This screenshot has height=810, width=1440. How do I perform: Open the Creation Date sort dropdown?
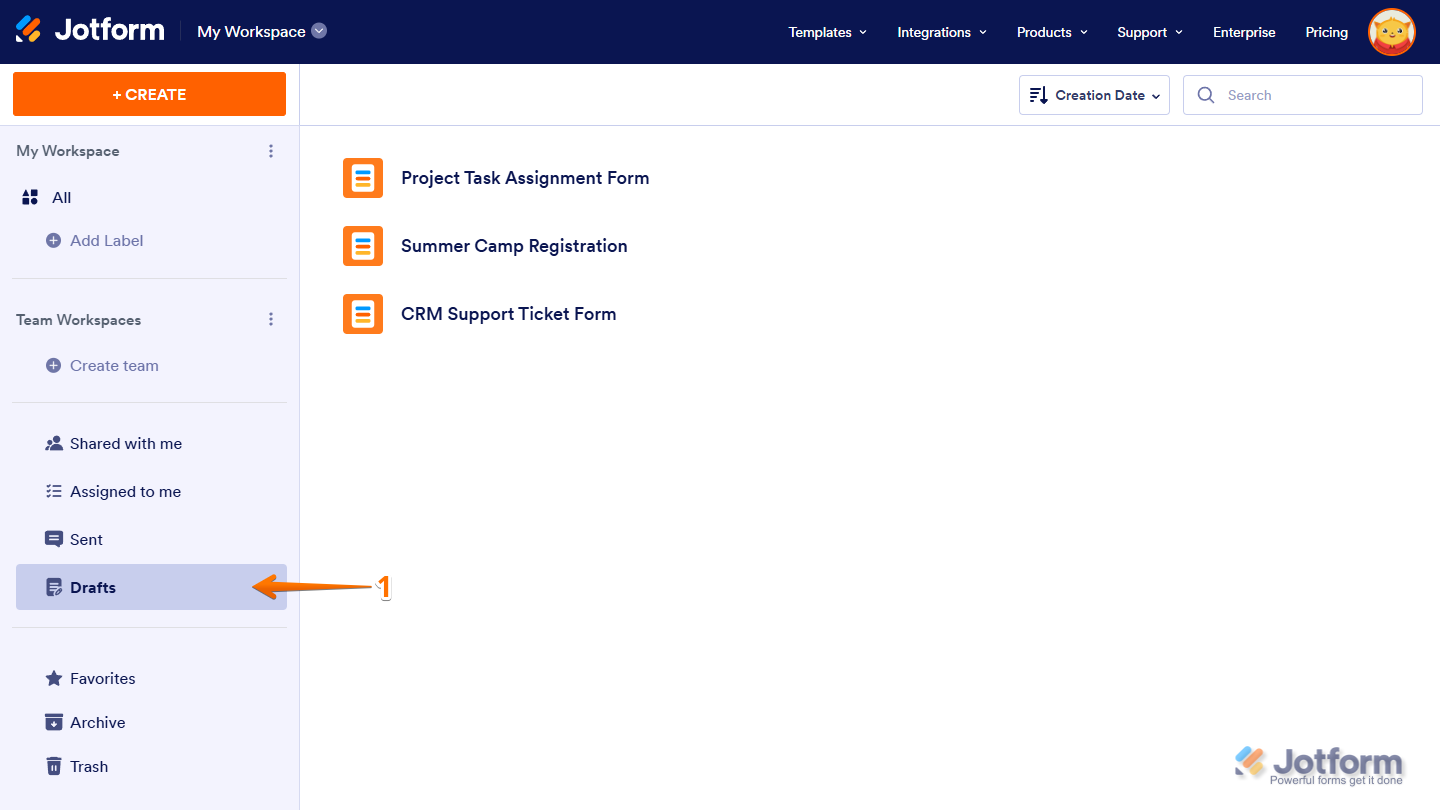click(1094, 95)
